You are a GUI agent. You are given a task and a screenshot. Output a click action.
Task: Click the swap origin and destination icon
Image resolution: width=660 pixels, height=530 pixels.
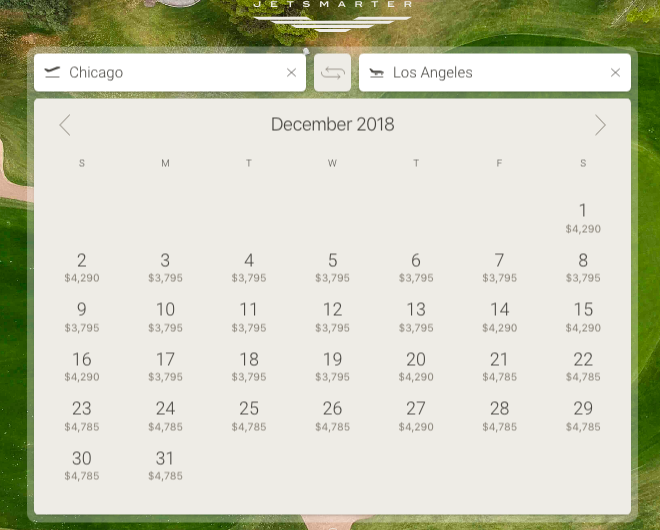tap(332, 73)
